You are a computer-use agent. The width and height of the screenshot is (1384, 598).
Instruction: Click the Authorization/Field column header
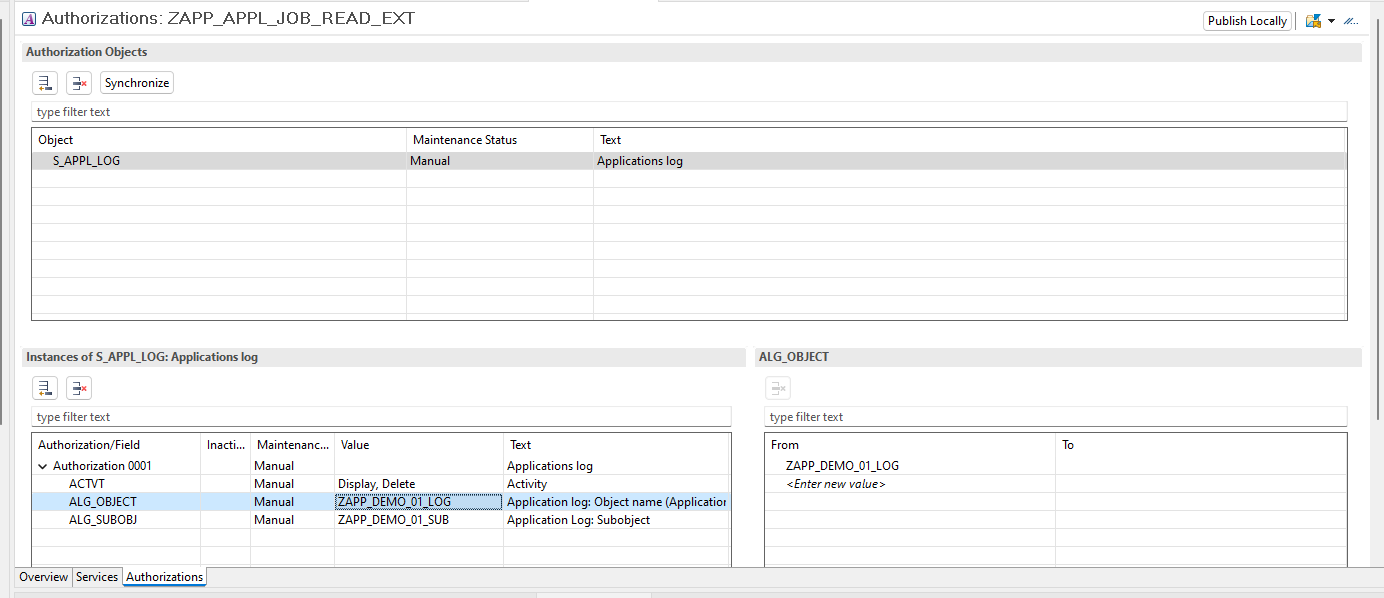pyautogui.click(x=116, y=445)
